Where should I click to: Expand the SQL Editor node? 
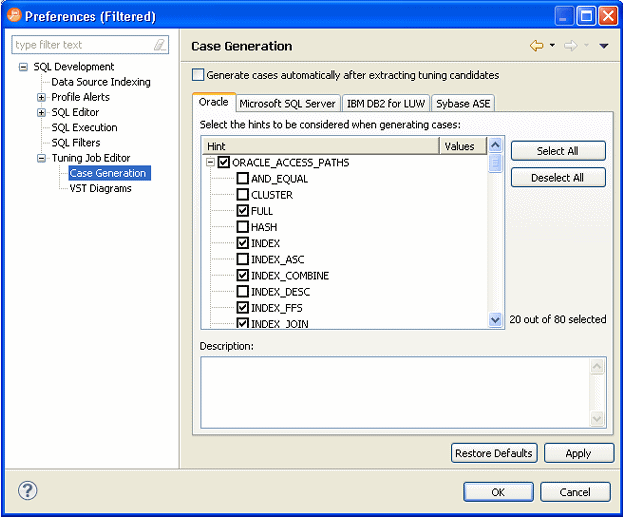click(41, 112)
